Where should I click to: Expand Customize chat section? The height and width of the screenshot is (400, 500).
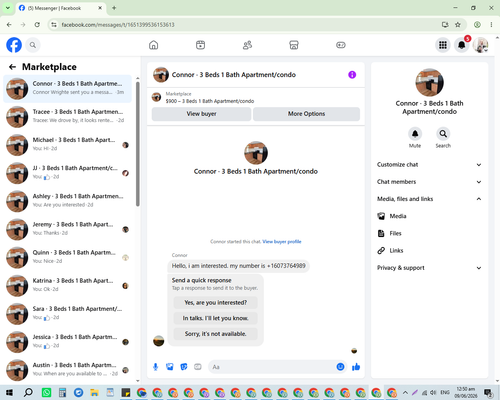click(429, 165)
